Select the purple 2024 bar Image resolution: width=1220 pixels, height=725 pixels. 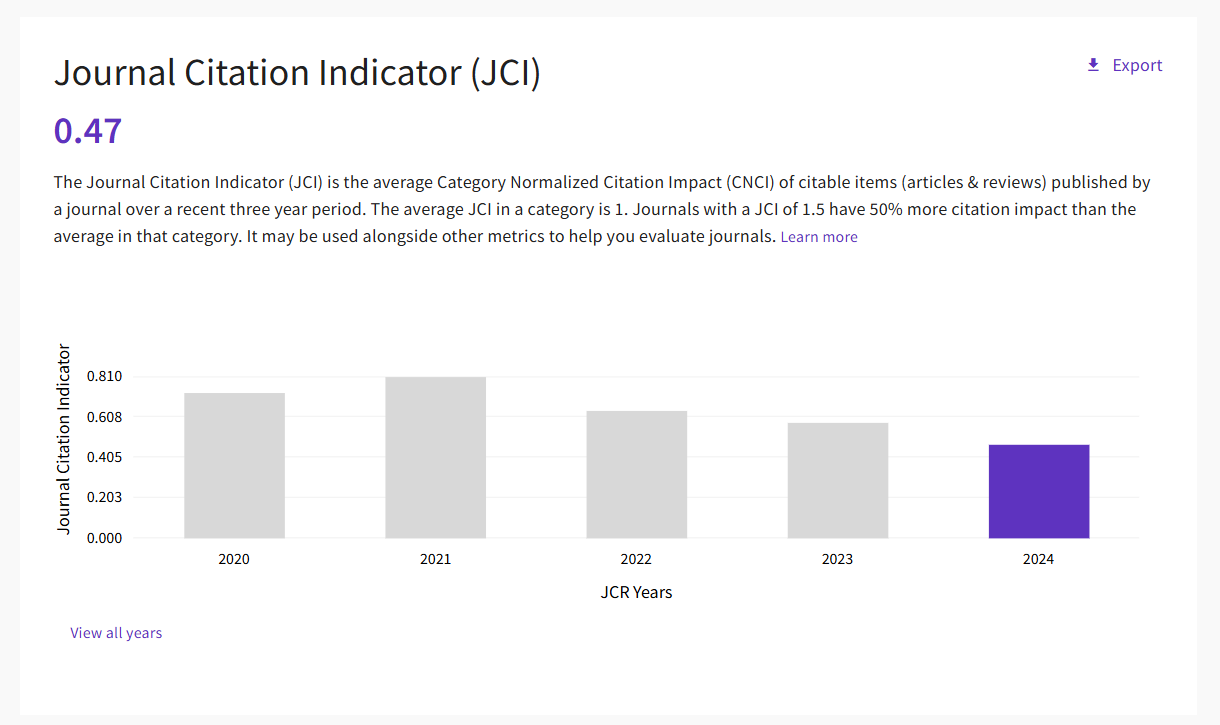[x=1038, y=491]
